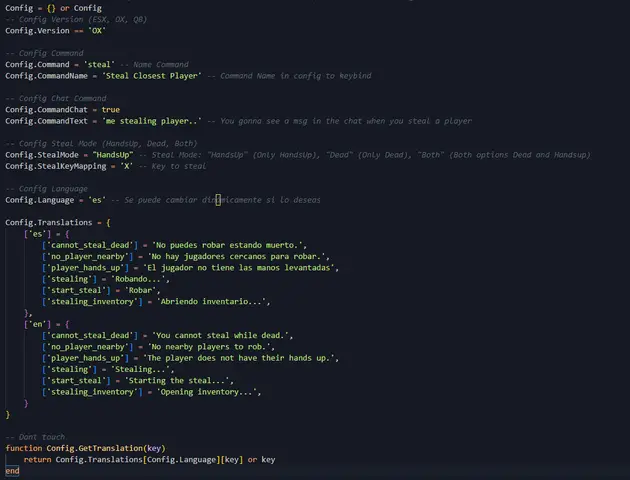The width and height of the screenshot is (630, 480).
Task: Click the ['es'] table key
Action: tap(37, 234)
